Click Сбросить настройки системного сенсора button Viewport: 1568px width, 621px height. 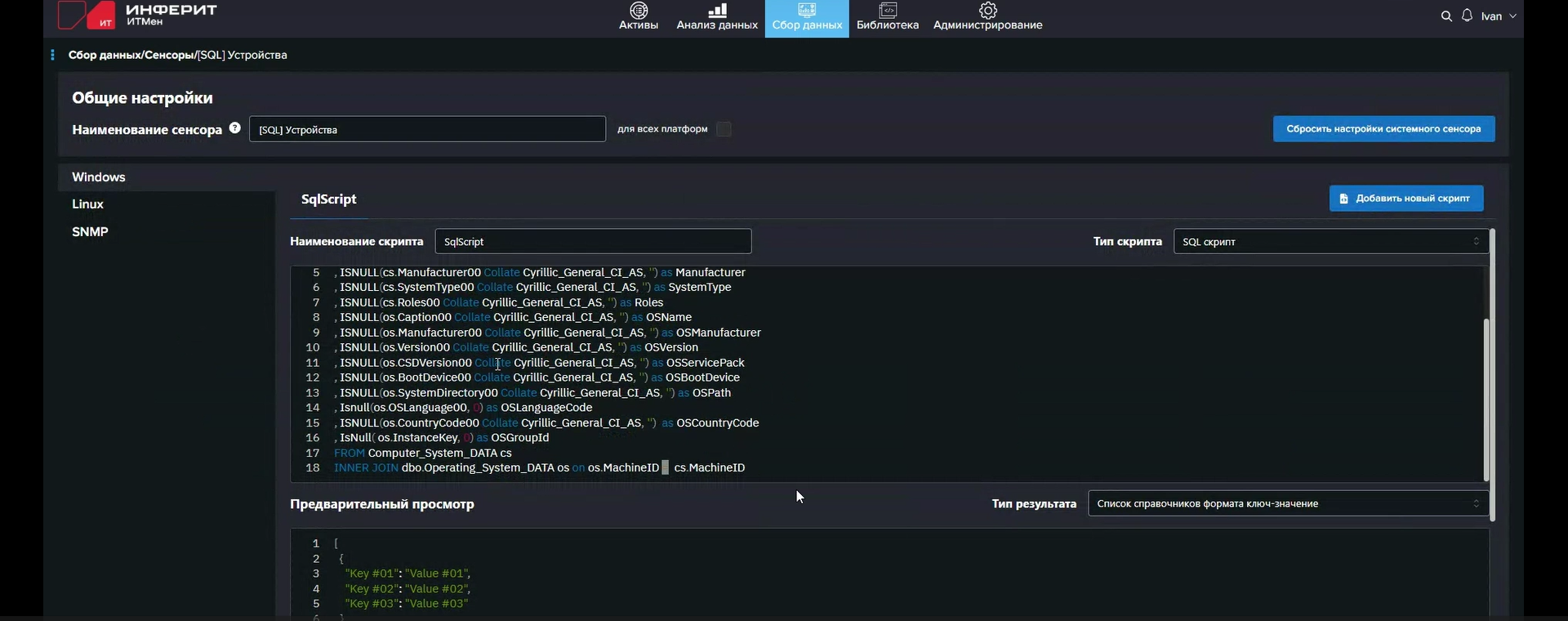pos(1383,129)
